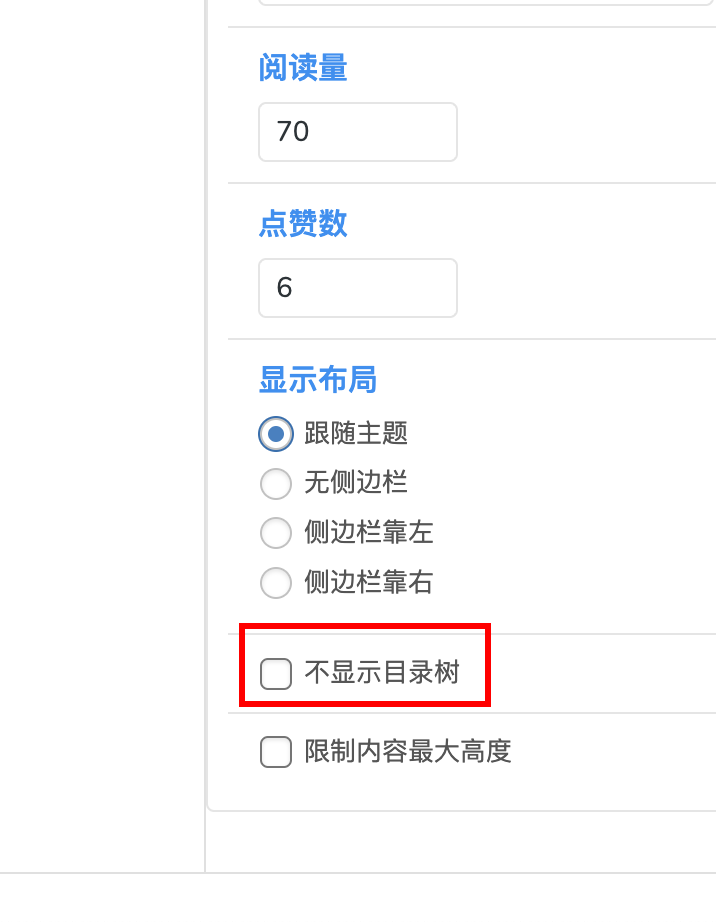Select the 跟随主题 radio button
This screenshot has height=922, width=716.
click(x=276, y=434)
